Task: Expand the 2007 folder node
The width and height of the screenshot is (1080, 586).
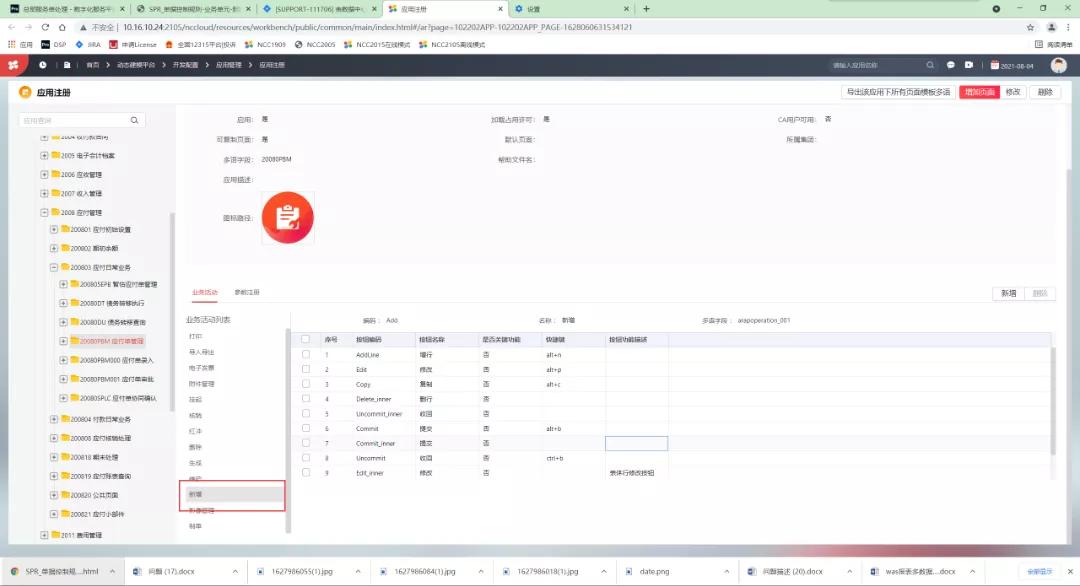Action: coord(44,193)
